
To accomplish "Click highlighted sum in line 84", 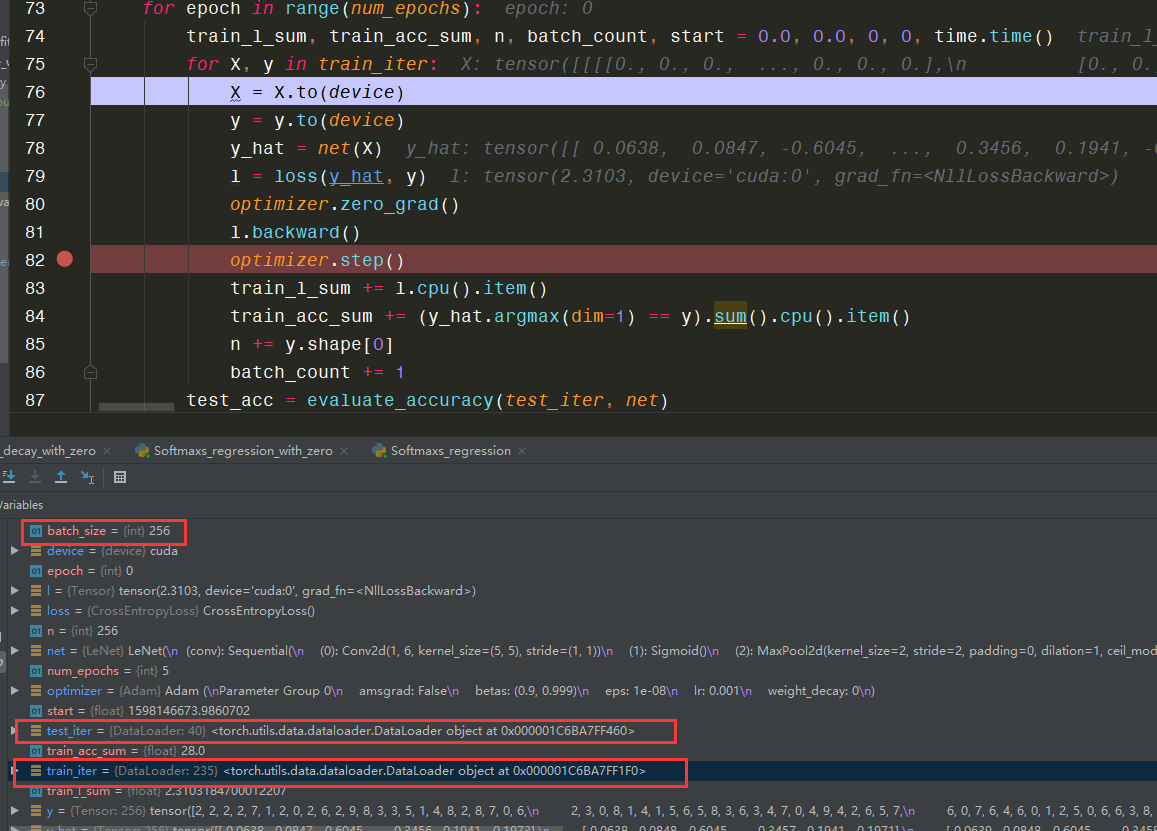I will pos(730,317).
